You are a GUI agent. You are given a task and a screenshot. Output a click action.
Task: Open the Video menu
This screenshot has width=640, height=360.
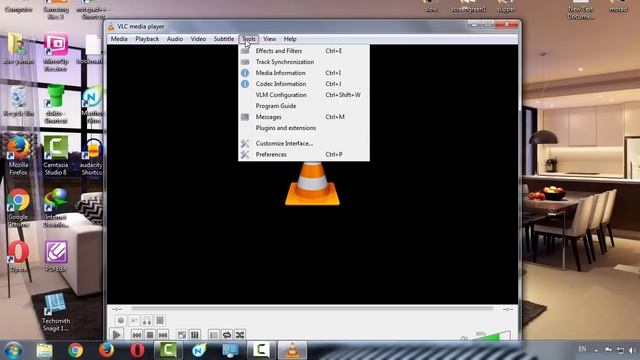[x=198, y=39]
